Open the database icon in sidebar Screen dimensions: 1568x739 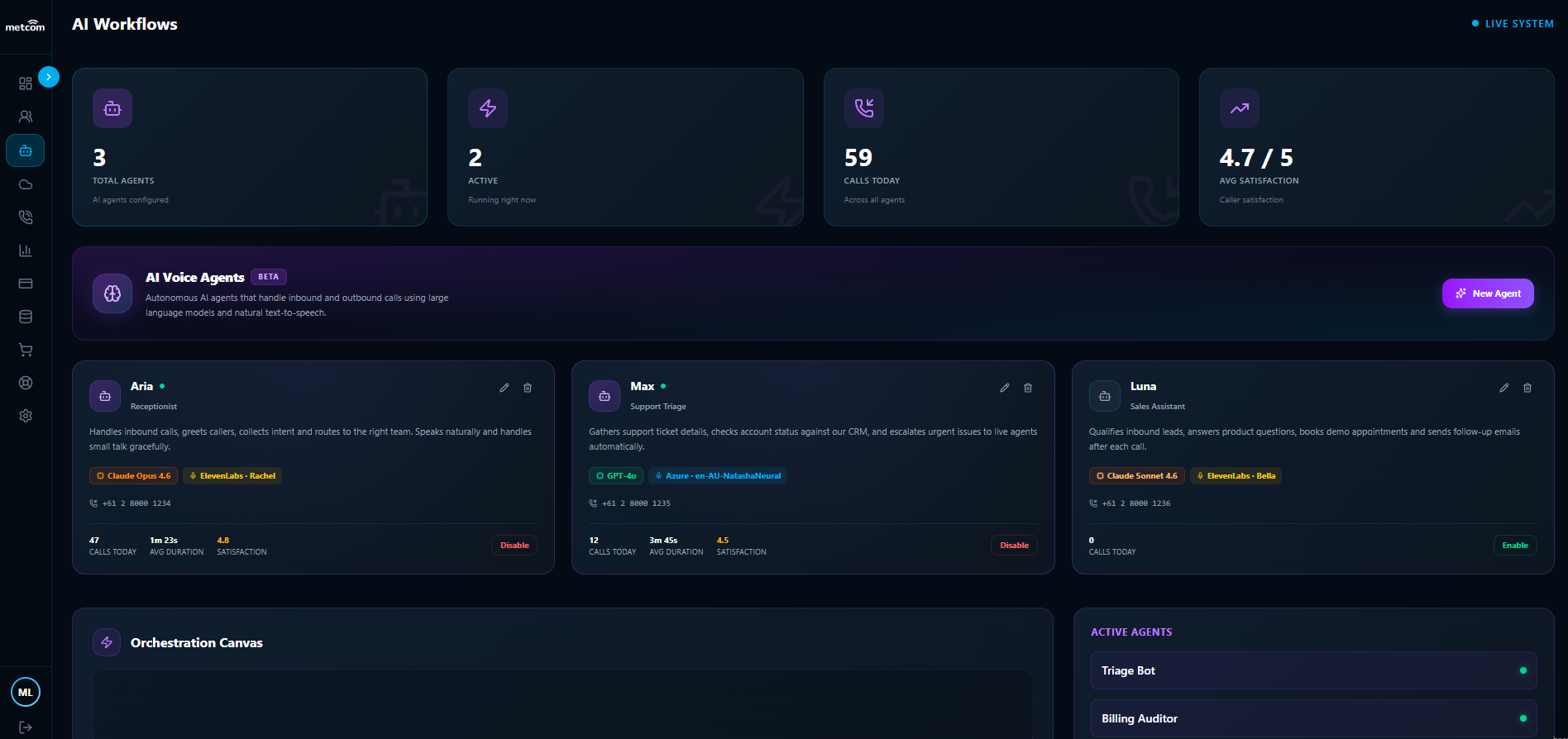[x=26, y=317]
